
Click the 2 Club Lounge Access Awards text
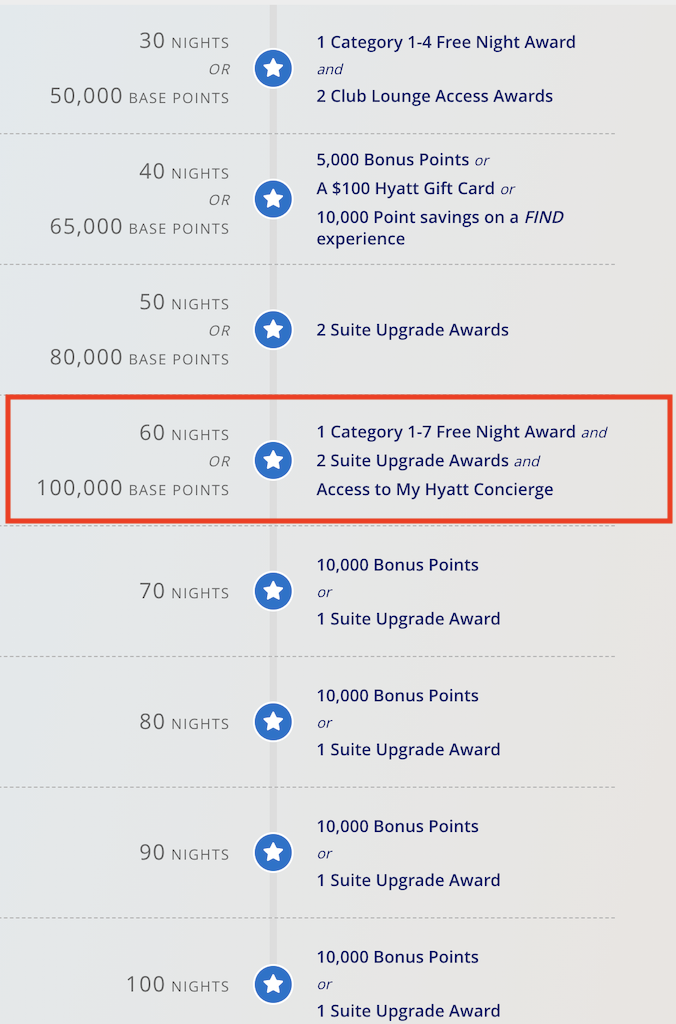coord(434,96)
